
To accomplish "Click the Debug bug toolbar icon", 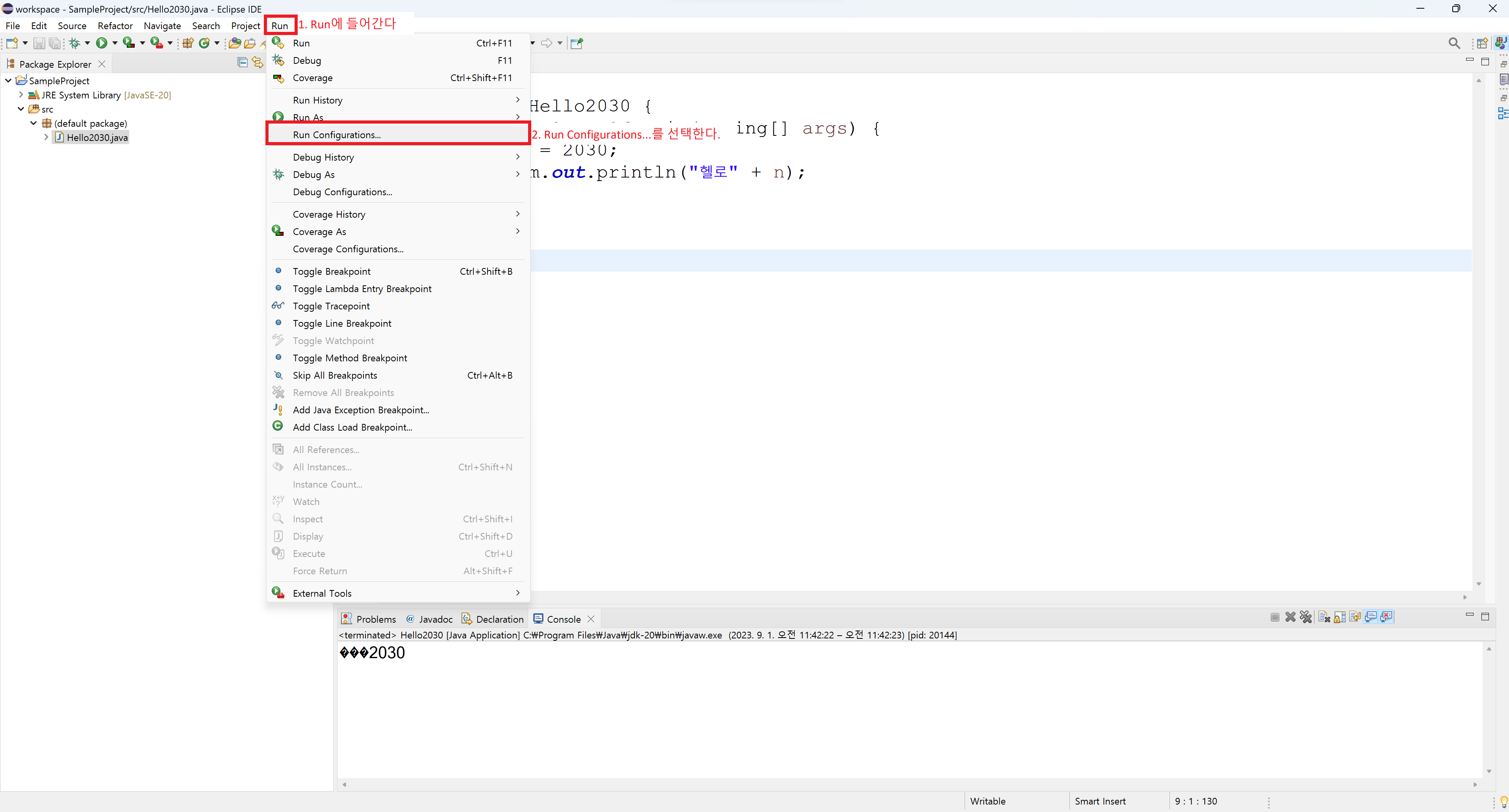I will (x=74, y=43).
